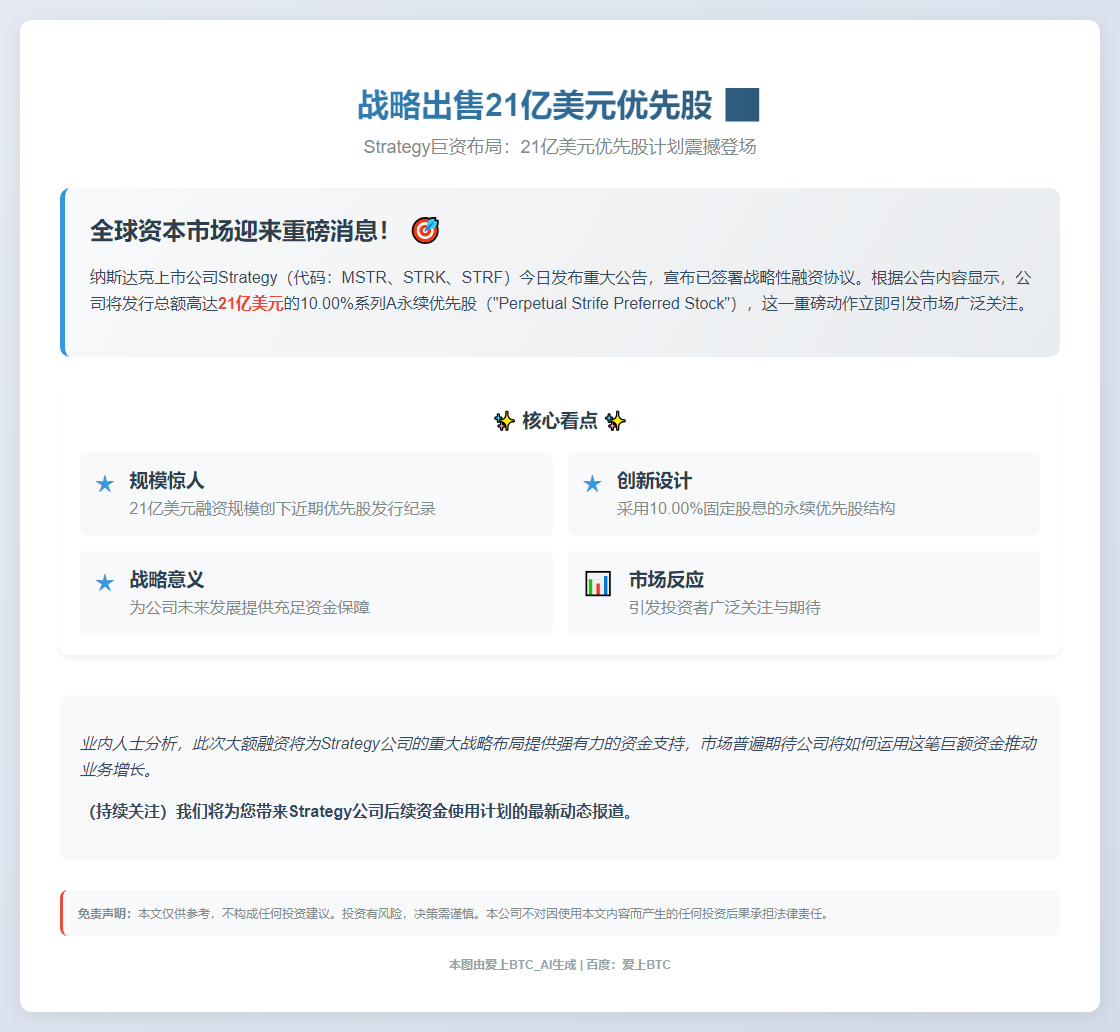Click the sparkle icon right of 核心看点

tap(615, 421)
